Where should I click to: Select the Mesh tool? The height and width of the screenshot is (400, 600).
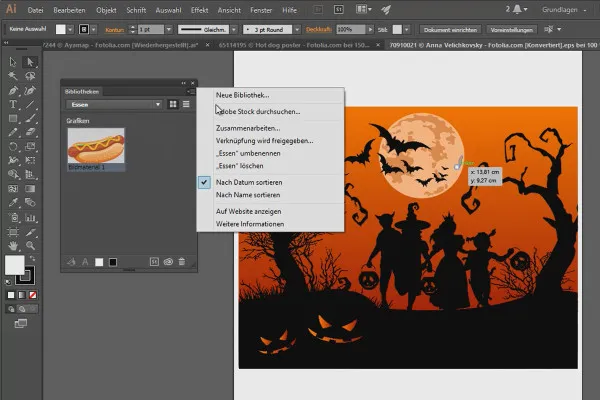[13, 189]
